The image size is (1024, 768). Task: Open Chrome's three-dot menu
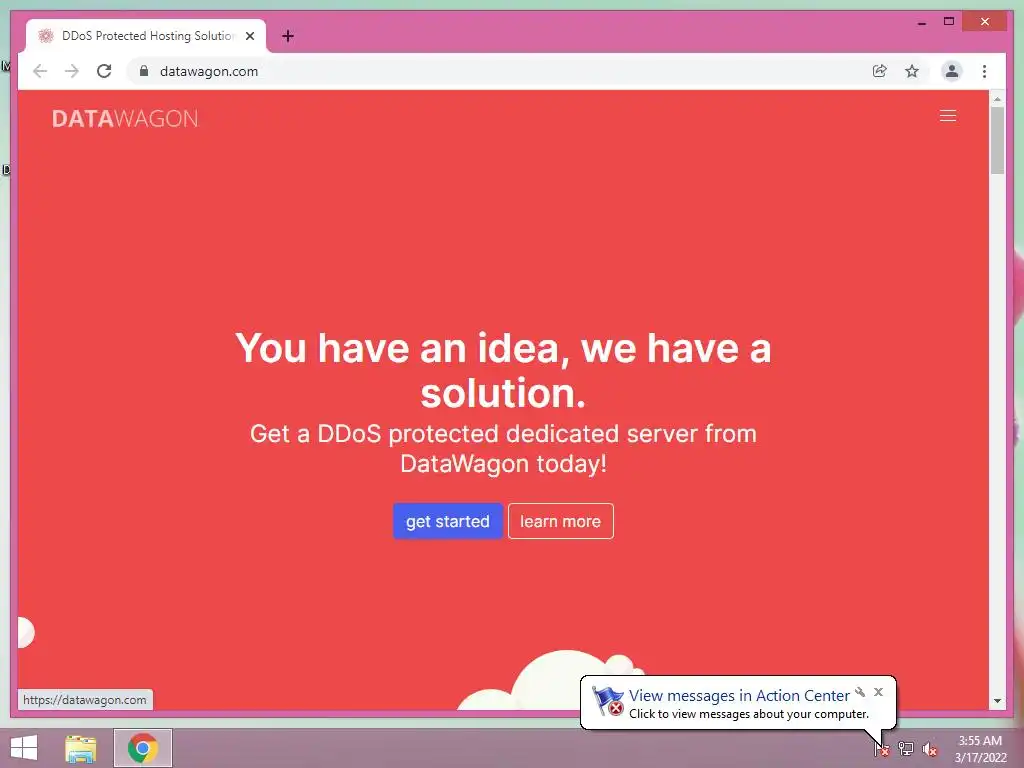(x=984, y=71)
